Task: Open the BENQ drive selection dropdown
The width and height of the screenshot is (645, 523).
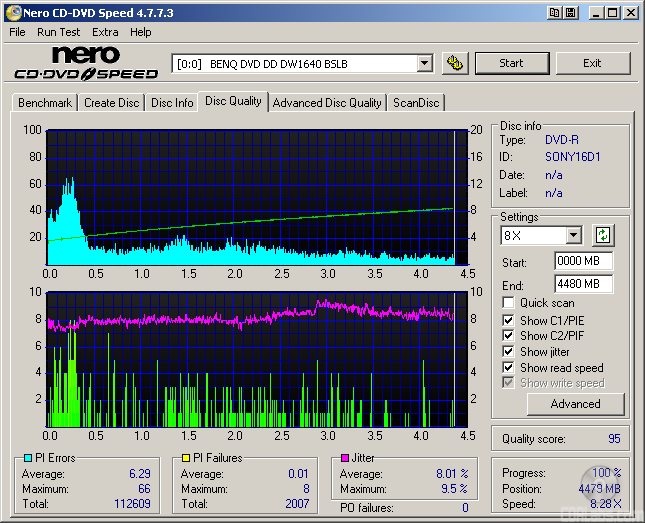Action: pyautogui.click(x=424, y=63)
